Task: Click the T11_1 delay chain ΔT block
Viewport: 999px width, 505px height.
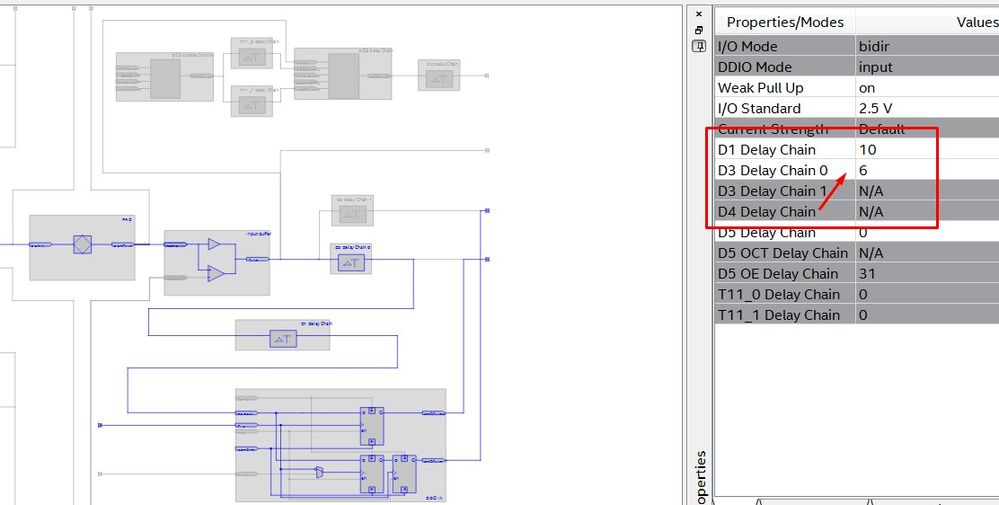Action: coord(252,105)
